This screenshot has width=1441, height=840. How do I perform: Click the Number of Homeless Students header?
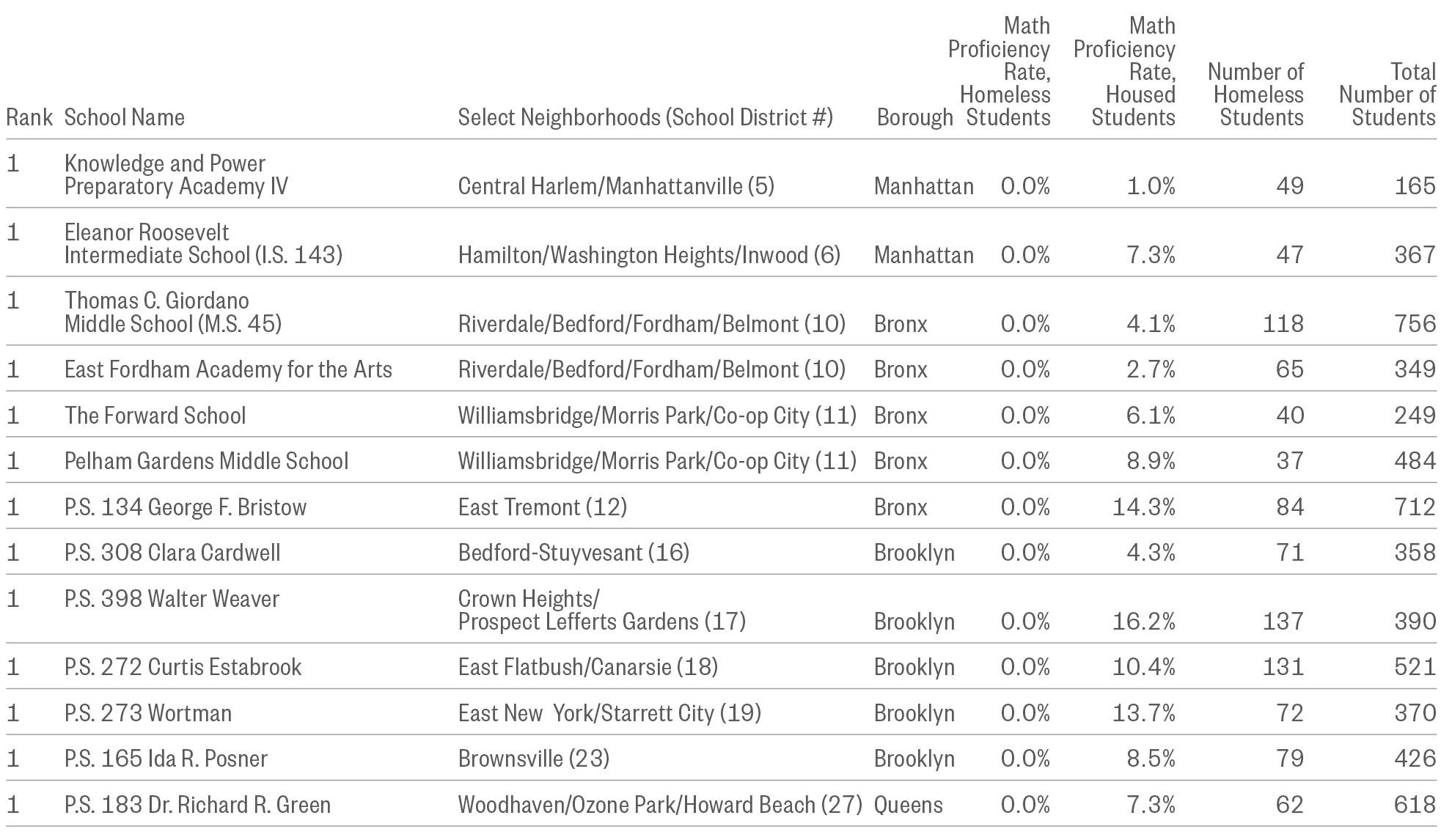tap(1258, 95)
